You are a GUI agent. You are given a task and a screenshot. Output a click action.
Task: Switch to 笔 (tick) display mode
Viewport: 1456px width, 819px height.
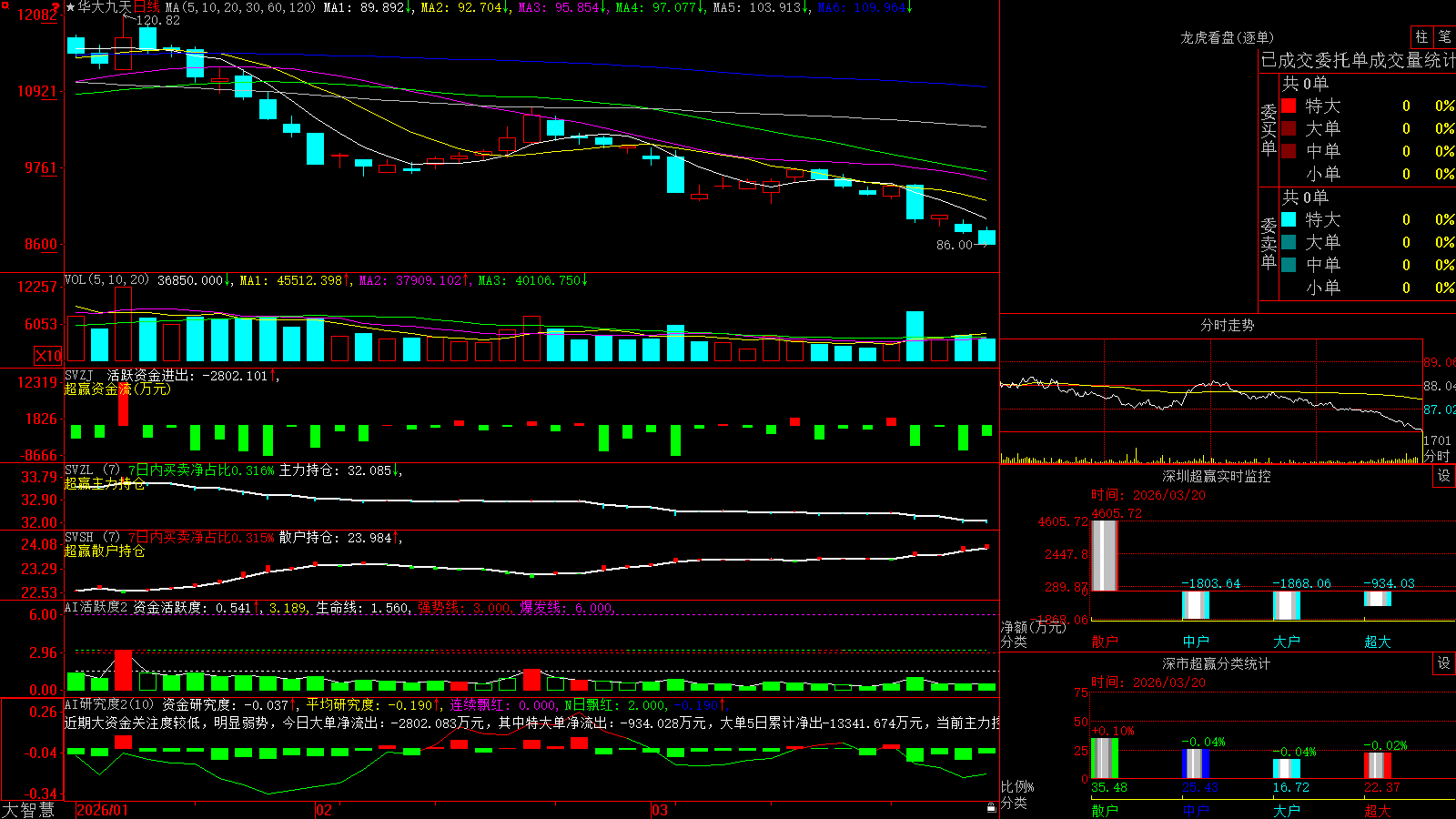click(x=1444, y=36)
